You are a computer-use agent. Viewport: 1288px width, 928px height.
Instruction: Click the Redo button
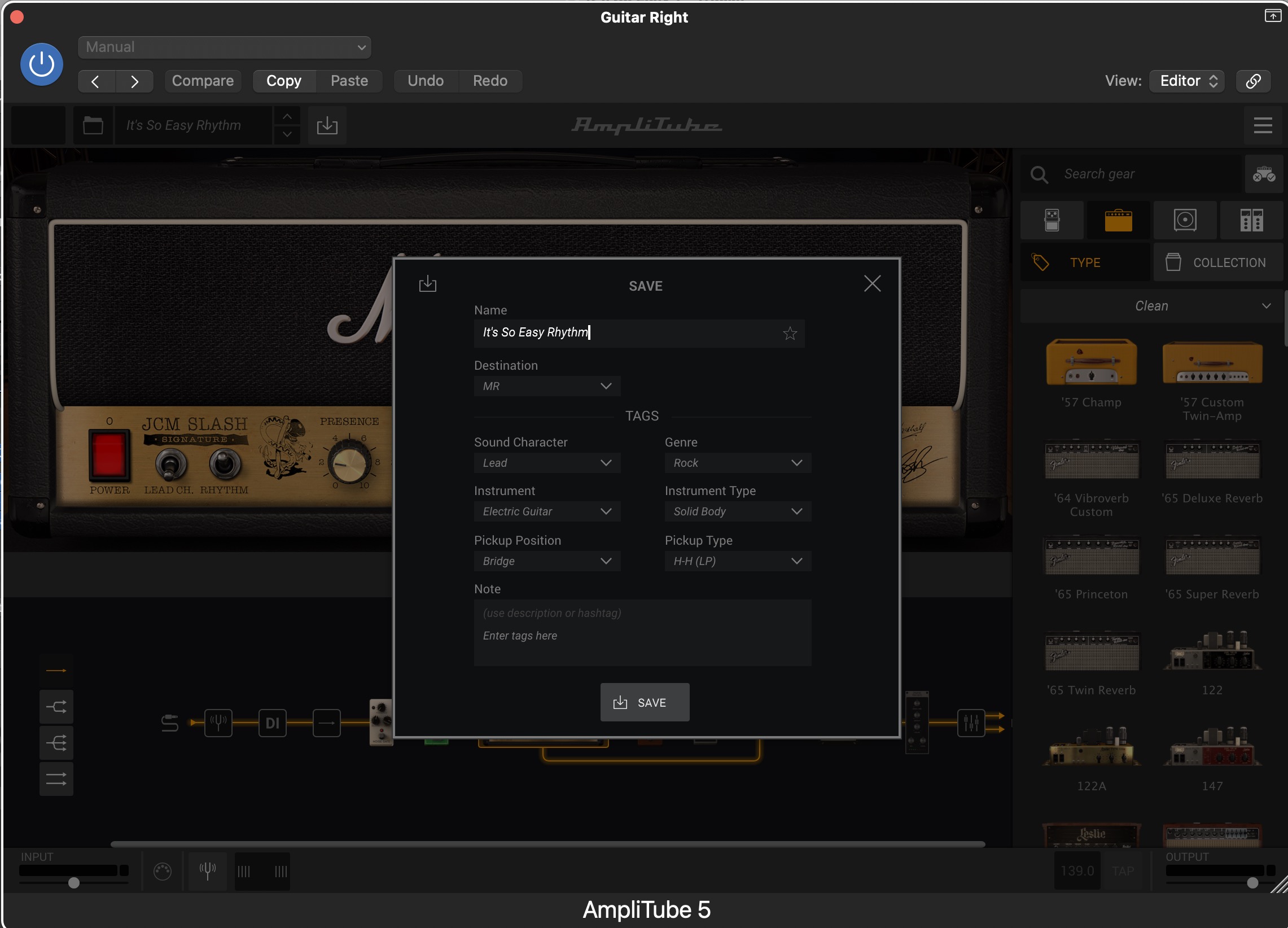pos(490,81)
